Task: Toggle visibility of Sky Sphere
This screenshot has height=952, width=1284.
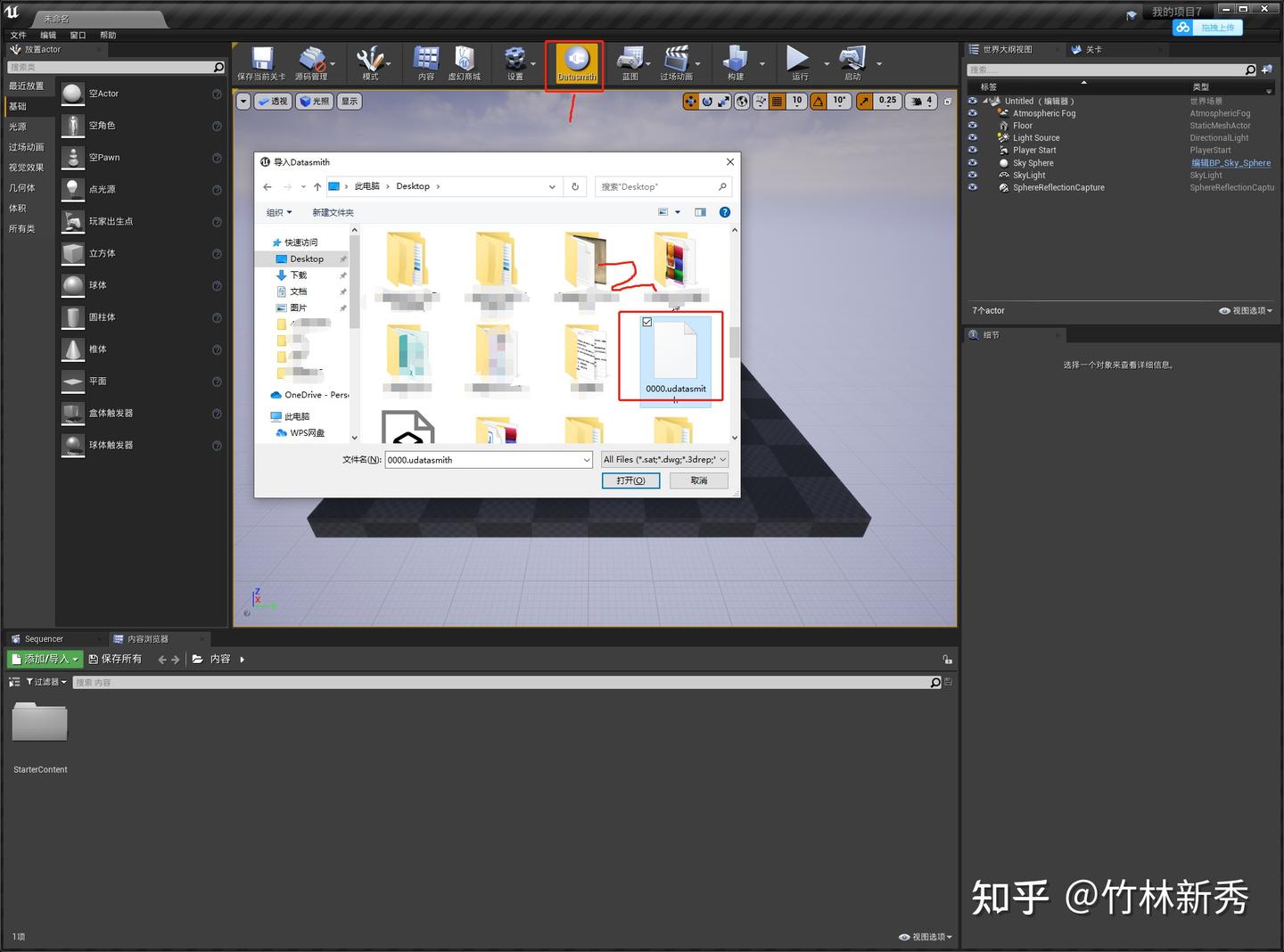Action: tap(973, 162)
